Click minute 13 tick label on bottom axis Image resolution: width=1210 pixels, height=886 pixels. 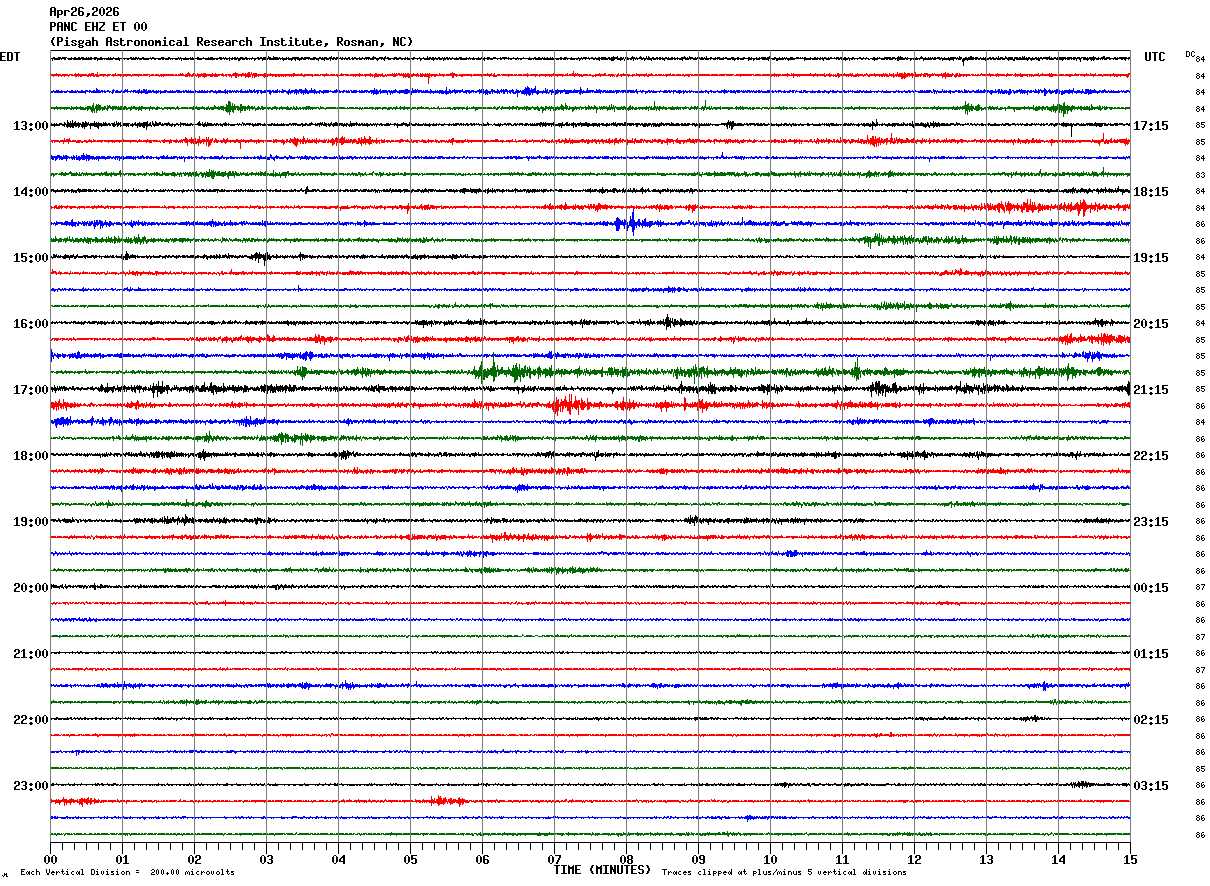coord(986,859)
